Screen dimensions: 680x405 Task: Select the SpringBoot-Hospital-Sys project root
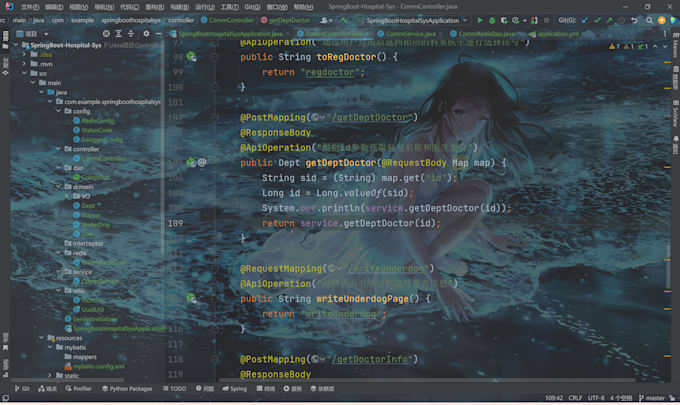pos(66,45)
